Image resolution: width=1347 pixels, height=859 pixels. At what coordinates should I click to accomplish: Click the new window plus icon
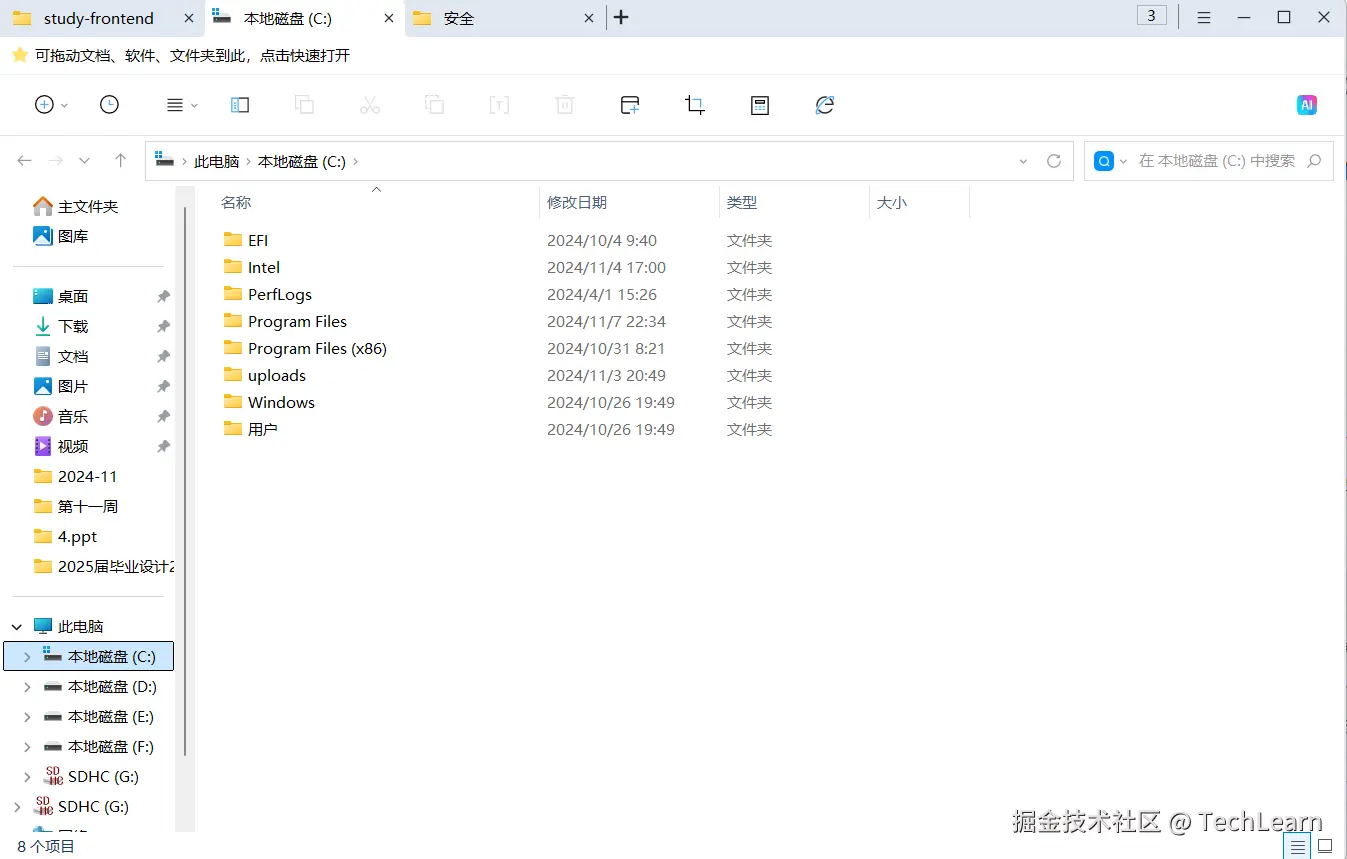[x=630, y=105]
